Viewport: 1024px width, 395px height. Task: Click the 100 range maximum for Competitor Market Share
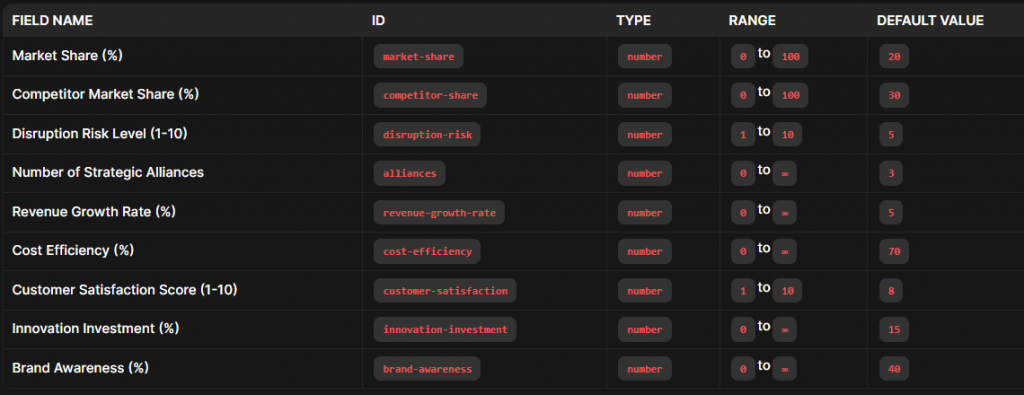(x=790, y=95)
